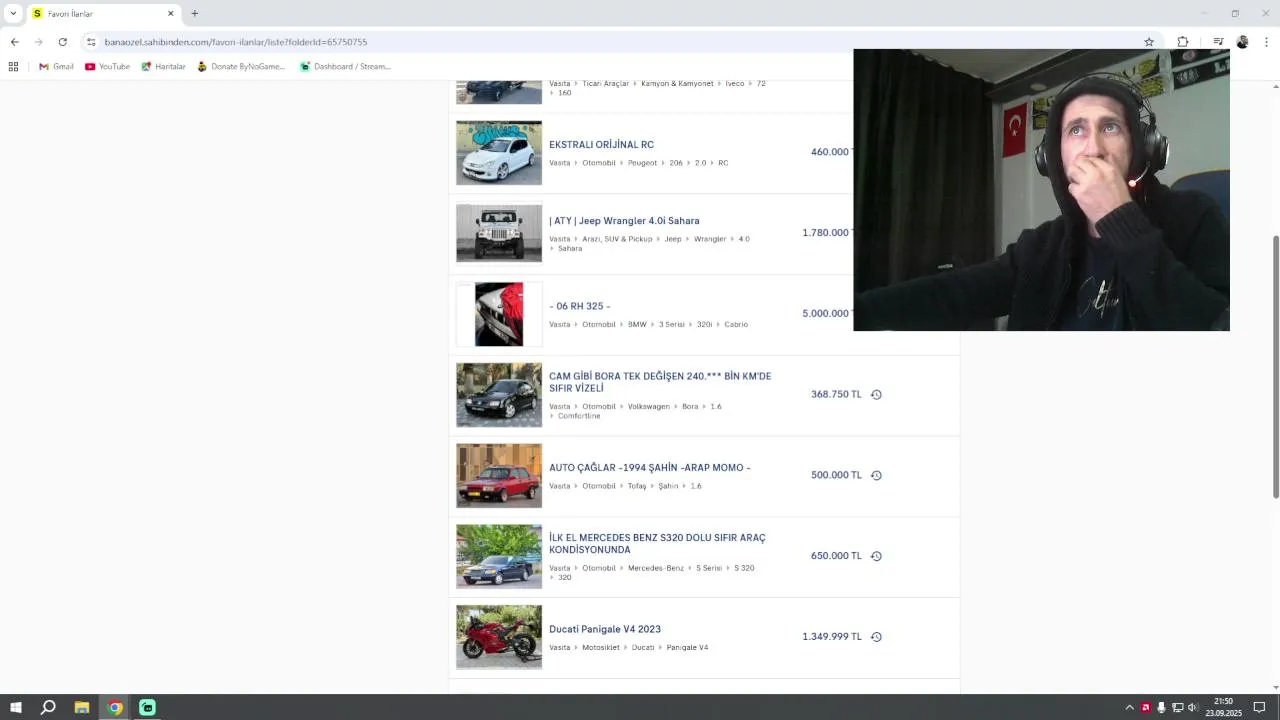Click the red Tofaş Şahin thumbnail

point(499,476)
